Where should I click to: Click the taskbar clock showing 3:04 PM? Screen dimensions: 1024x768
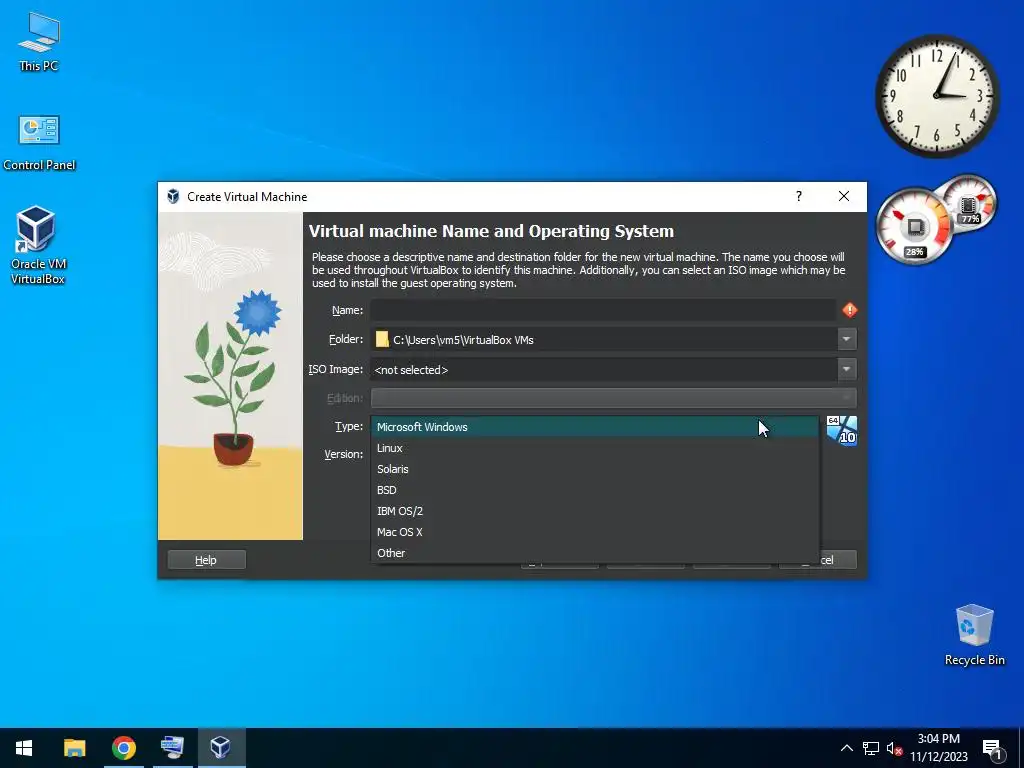pos(938,739)
